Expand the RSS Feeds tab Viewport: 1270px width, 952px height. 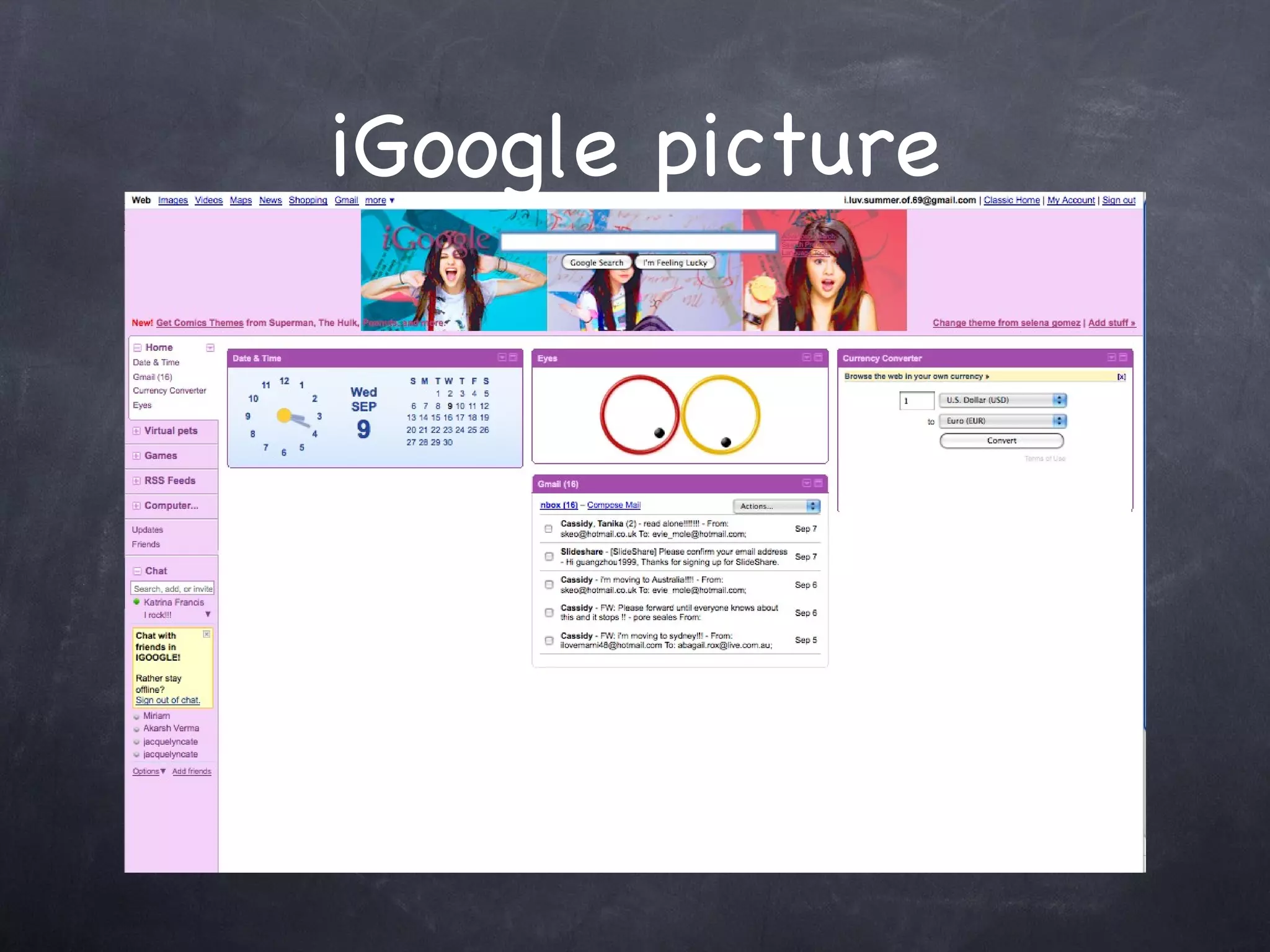(136, 480)
